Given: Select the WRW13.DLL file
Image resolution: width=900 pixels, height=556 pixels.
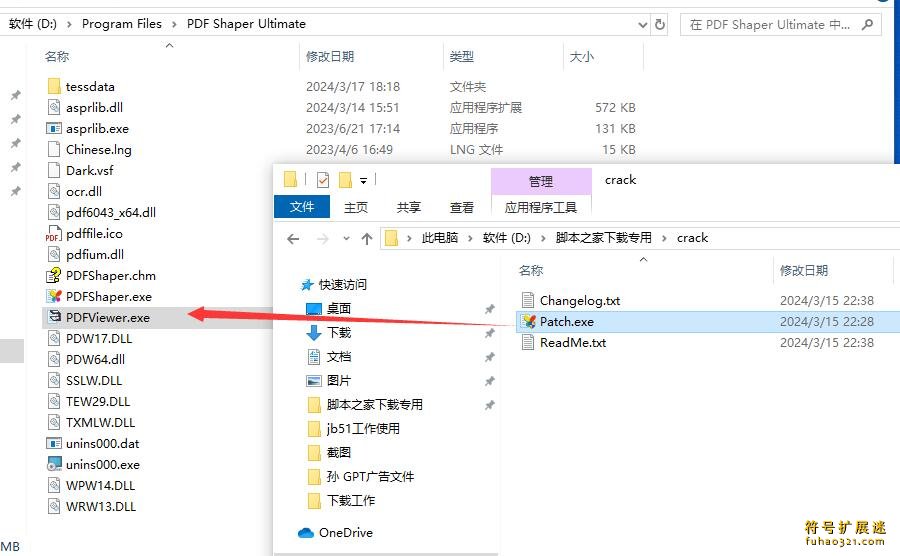Looking at the screenshot, I should (x=101, y=507).
